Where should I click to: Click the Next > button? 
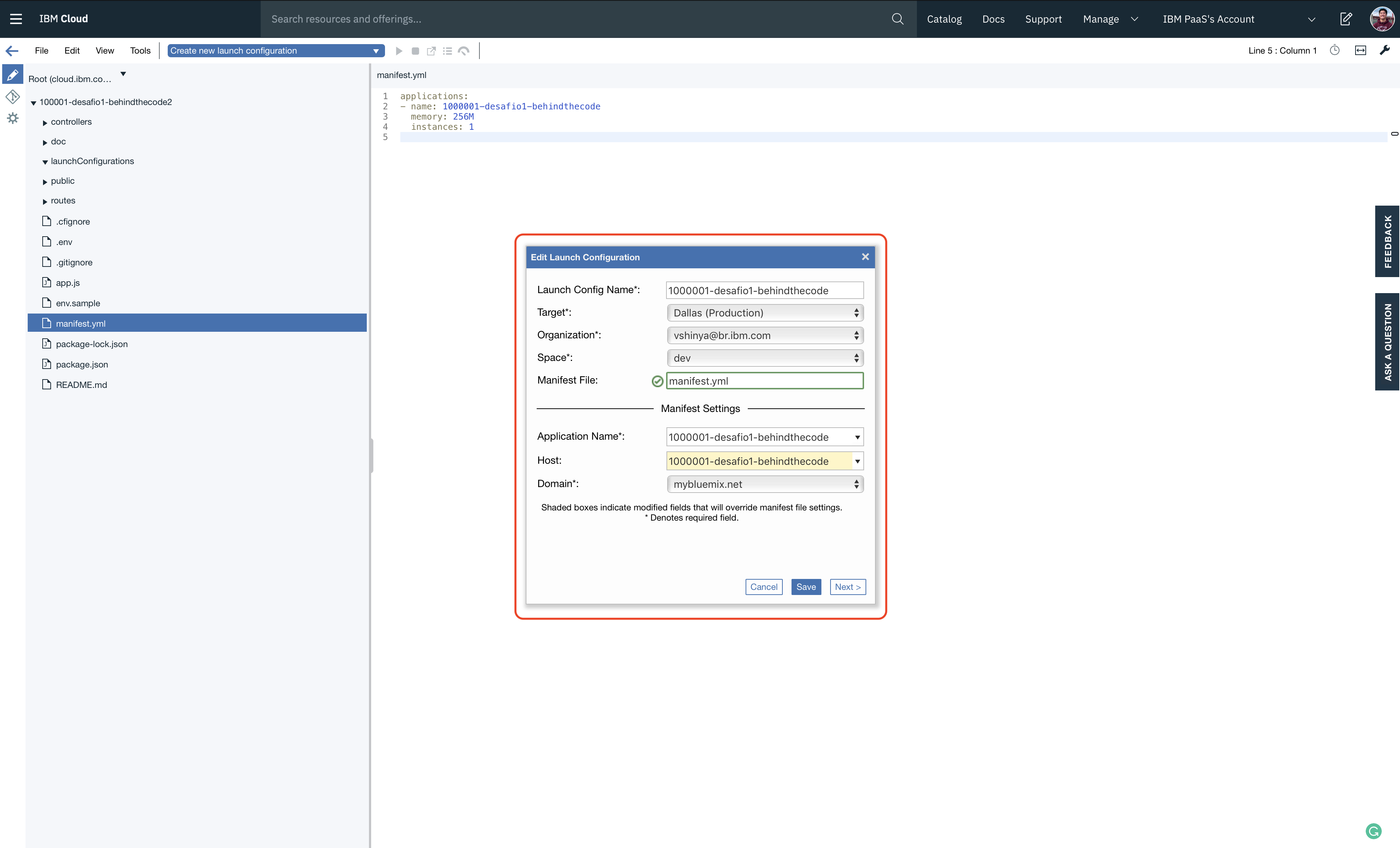click(x=847, y=587)
